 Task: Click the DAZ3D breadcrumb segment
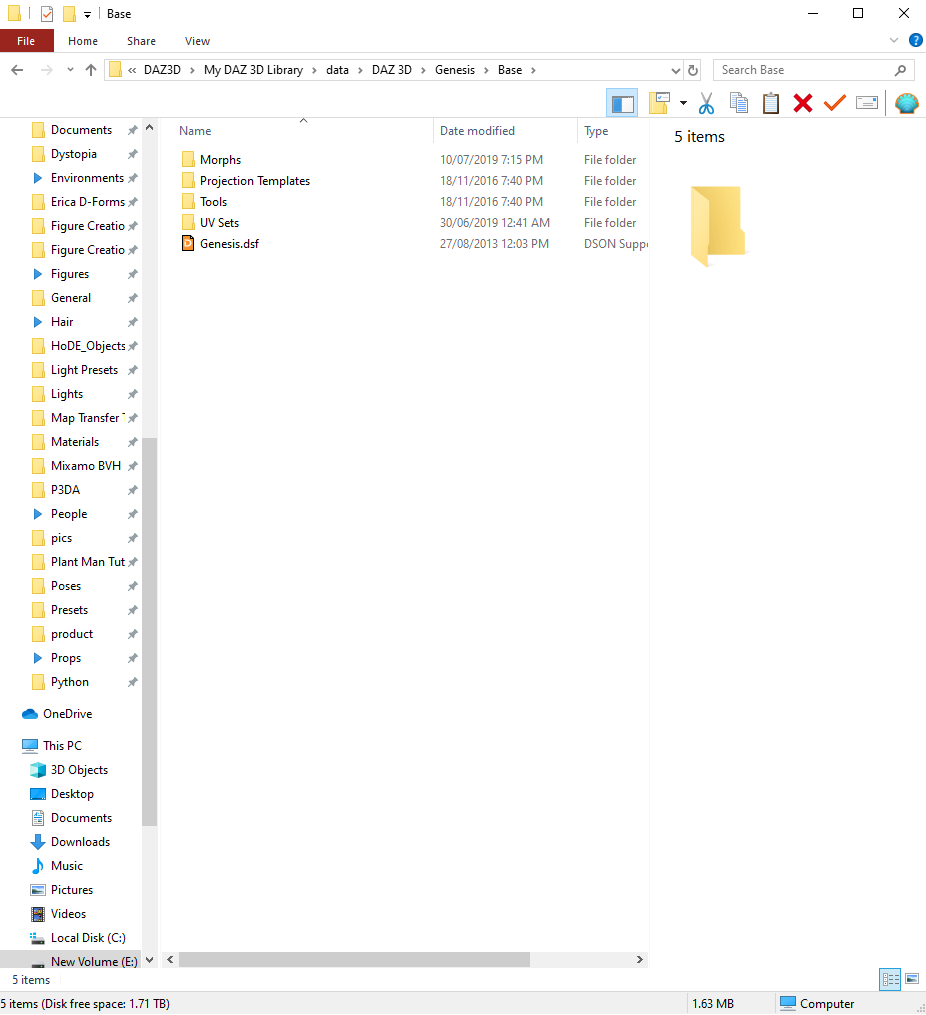coord(162,70)
